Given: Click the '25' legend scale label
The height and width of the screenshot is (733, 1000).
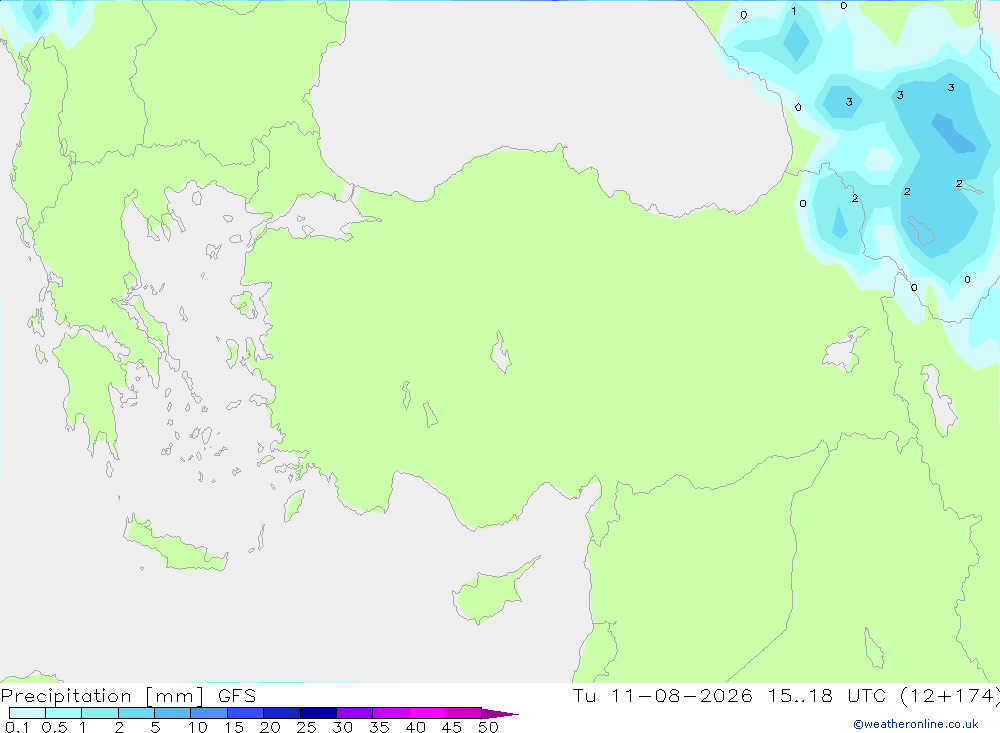Looking at the screenshot, I should [x=306, y=727].
